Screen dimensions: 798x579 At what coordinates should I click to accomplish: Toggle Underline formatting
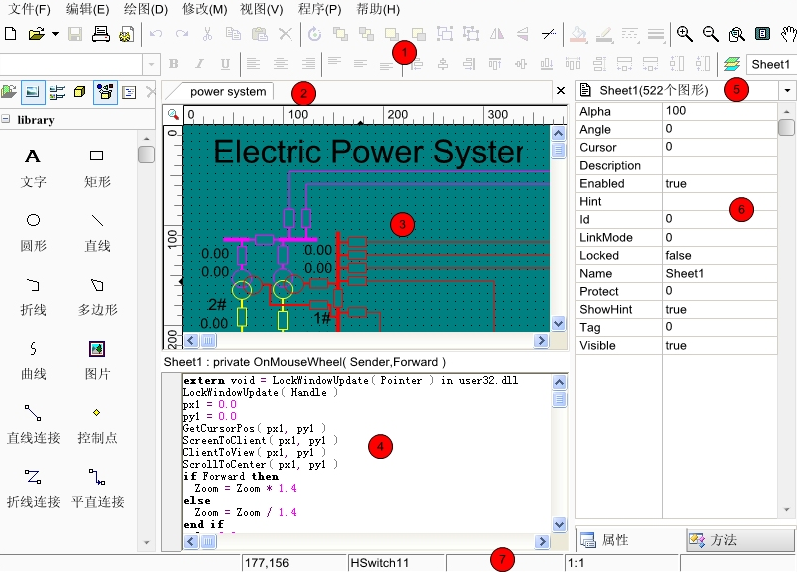click(x=225, y=64)
